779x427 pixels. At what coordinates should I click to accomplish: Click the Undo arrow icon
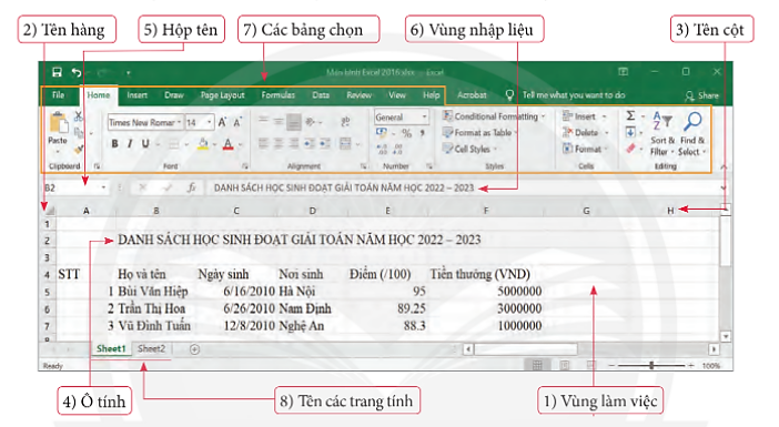(x=77, y=73)
